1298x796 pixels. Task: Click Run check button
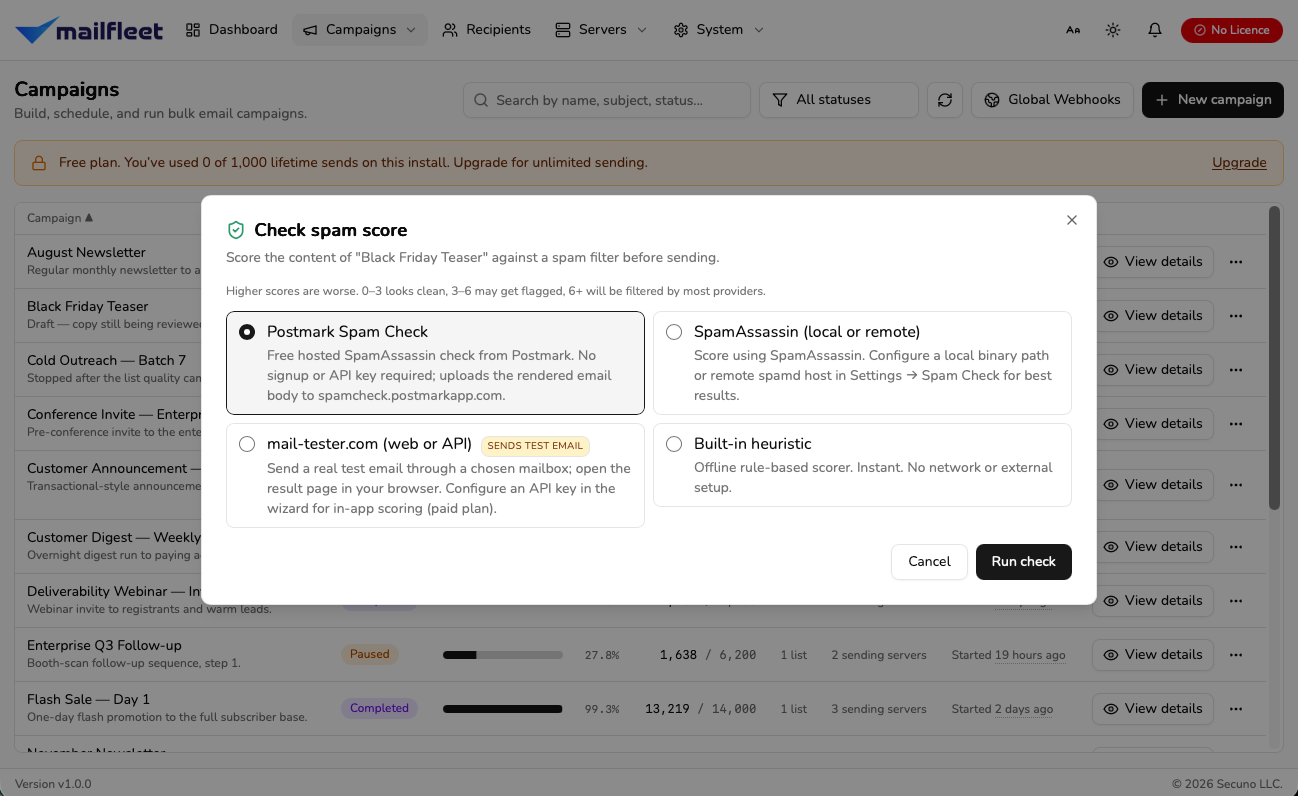tap(1023, 562)
